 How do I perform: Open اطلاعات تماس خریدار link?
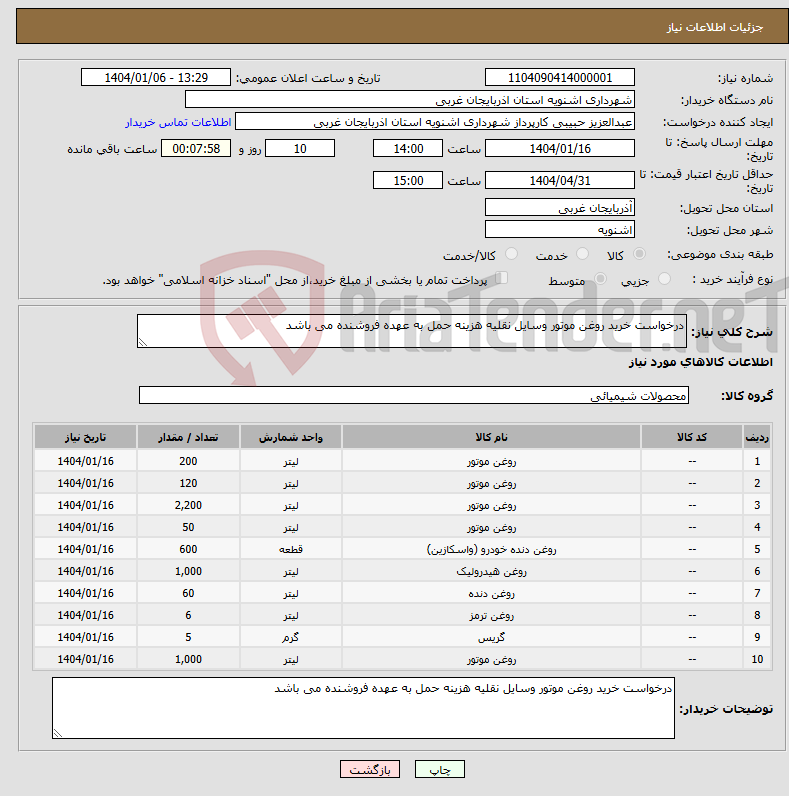pos(178,122)
